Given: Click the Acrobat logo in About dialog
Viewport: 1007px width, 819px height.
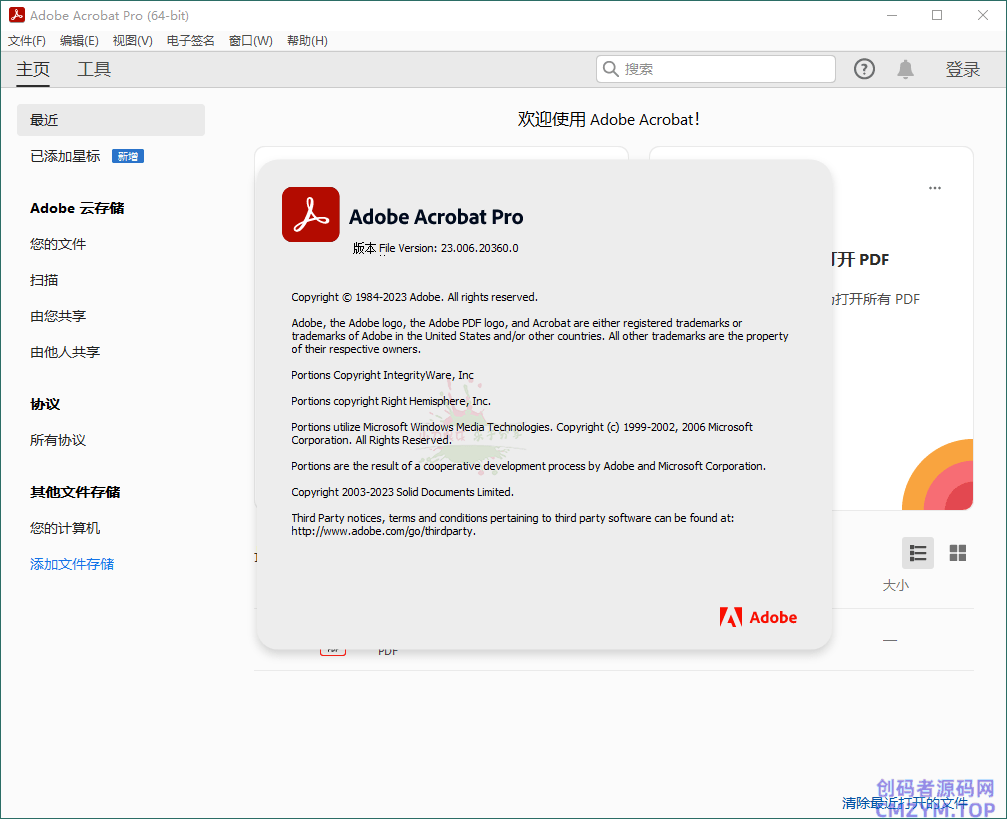Looking at the screenshot, I should coord(310,215).
